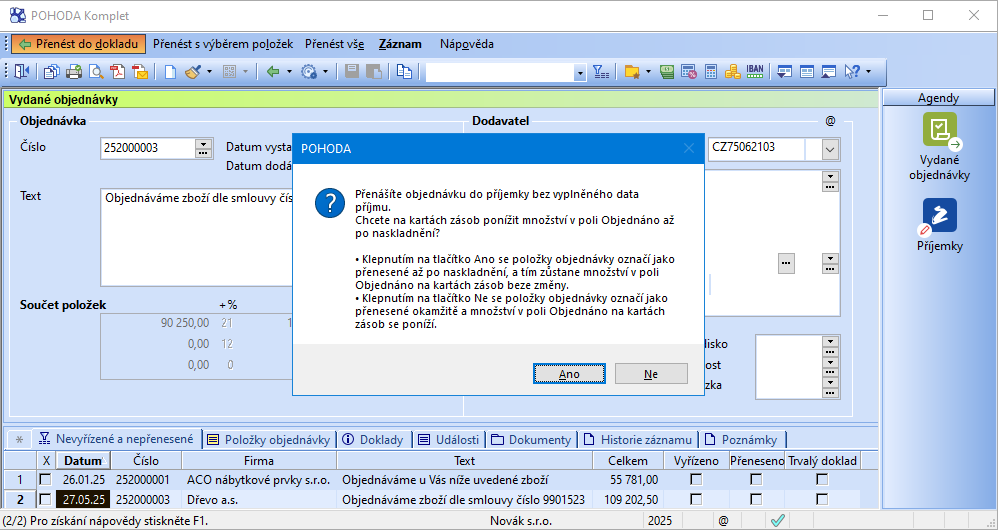
Task: Open the plain calculator icon
Action: (x=711, y=71)
